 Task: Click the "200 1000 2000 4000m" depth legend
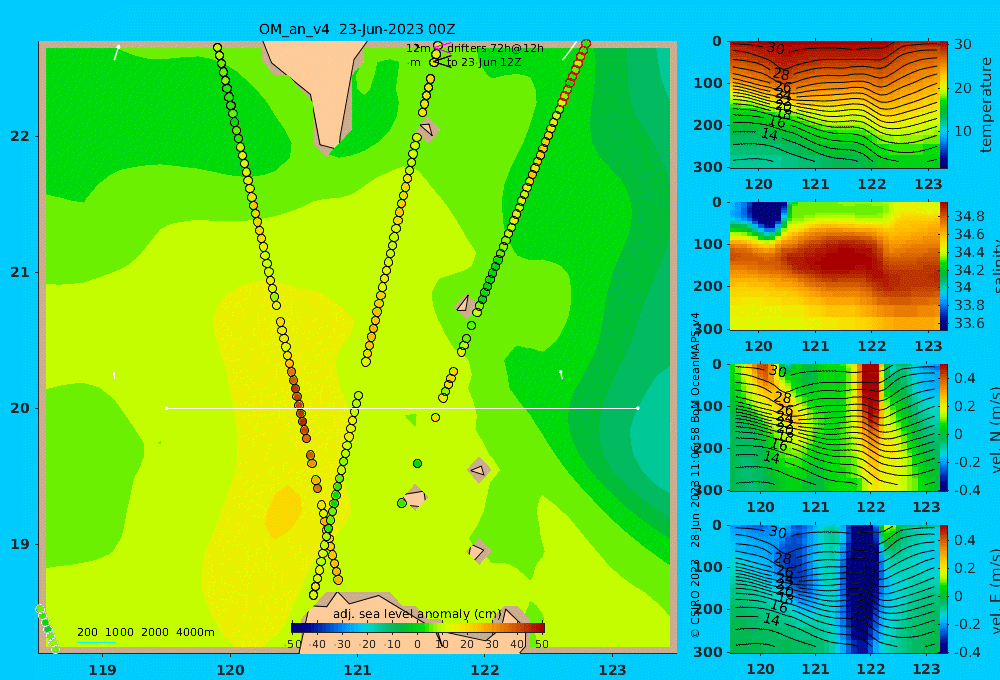pyautogui.click(x=145, y=632)
